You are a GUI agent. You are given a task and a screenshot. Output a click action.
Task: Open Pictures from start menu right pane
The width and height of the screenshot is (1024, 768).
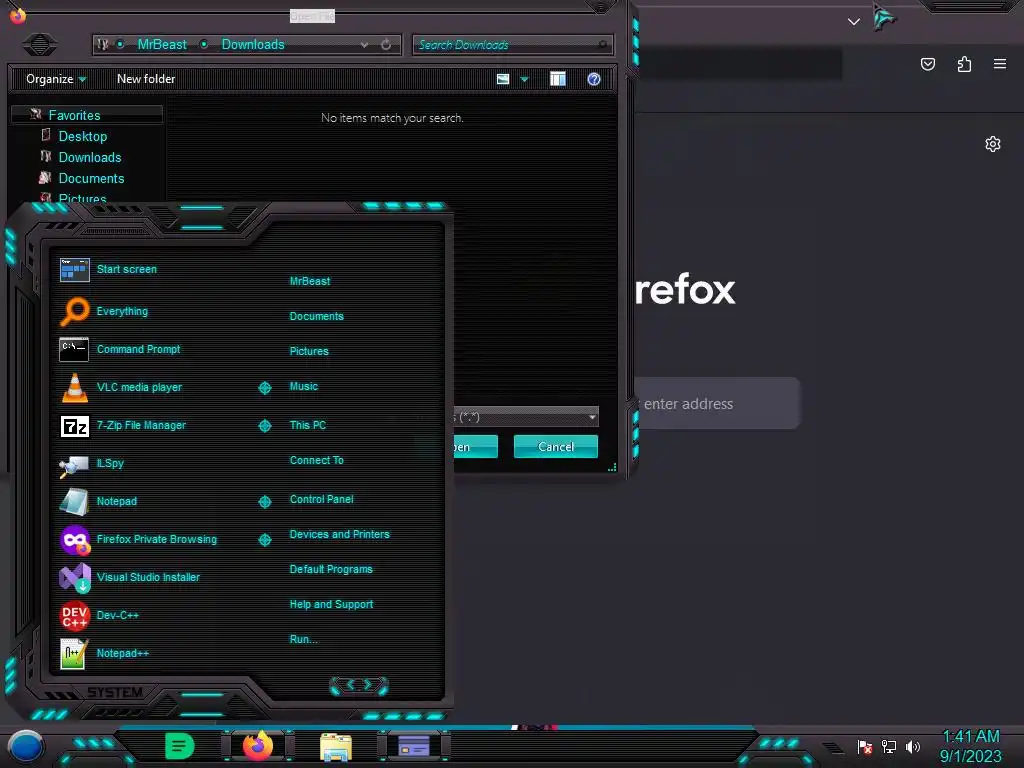[309, 351]
